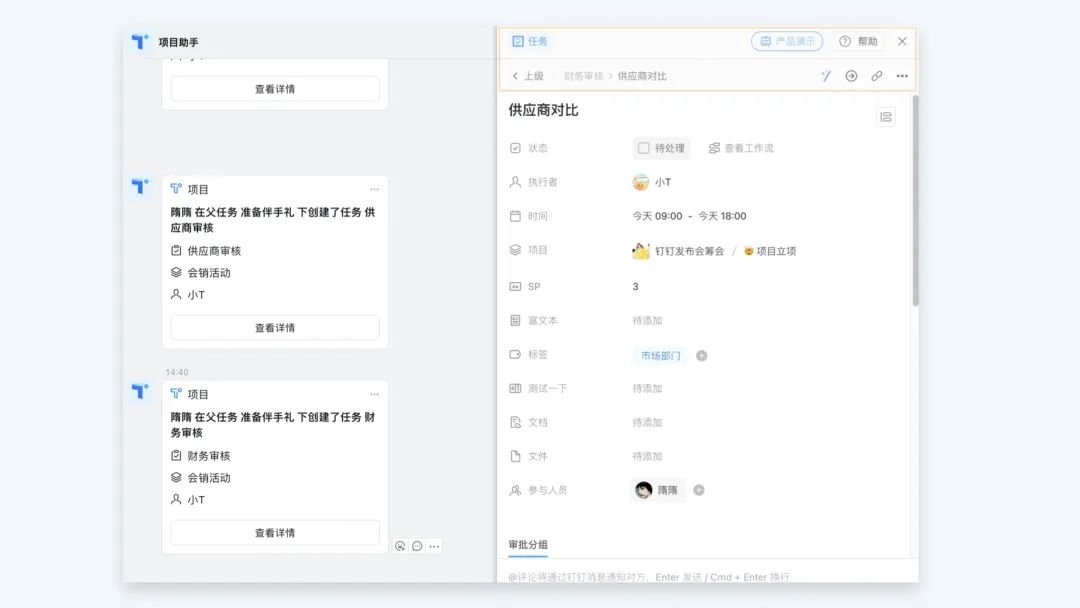Click the layout icon beside the 供应商对比 title

885,117
